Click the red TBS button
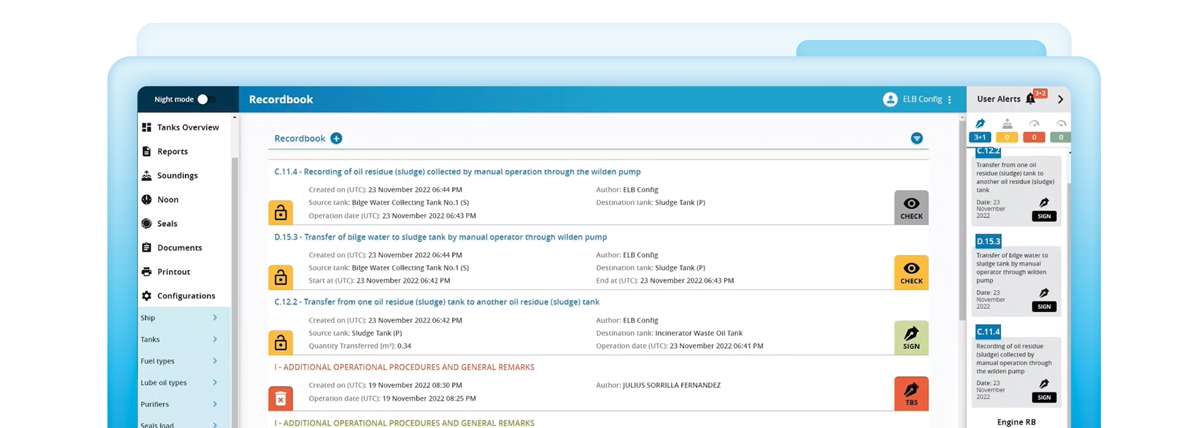Image resolution: width=1200 pixels, height=428 pixels. [911, 394]
